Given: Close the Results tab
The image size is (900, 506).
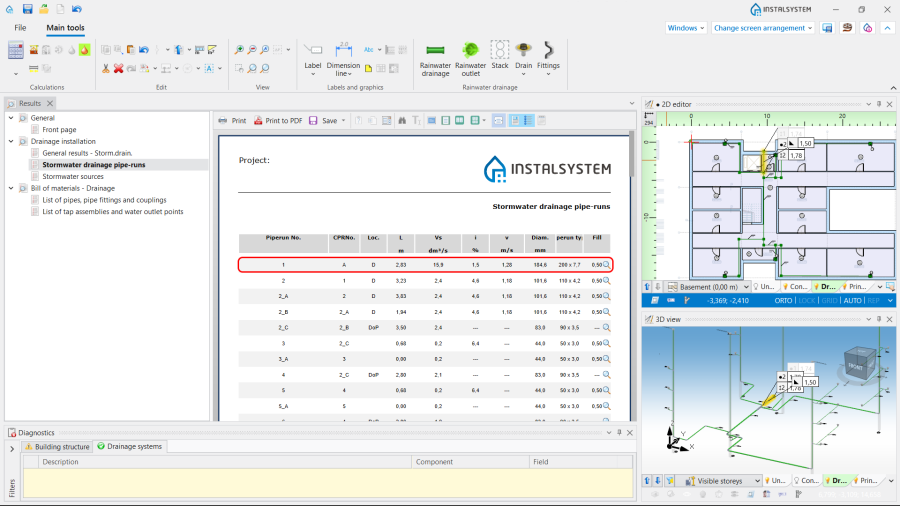Looking at the screenshot, I should pos(50,103).
